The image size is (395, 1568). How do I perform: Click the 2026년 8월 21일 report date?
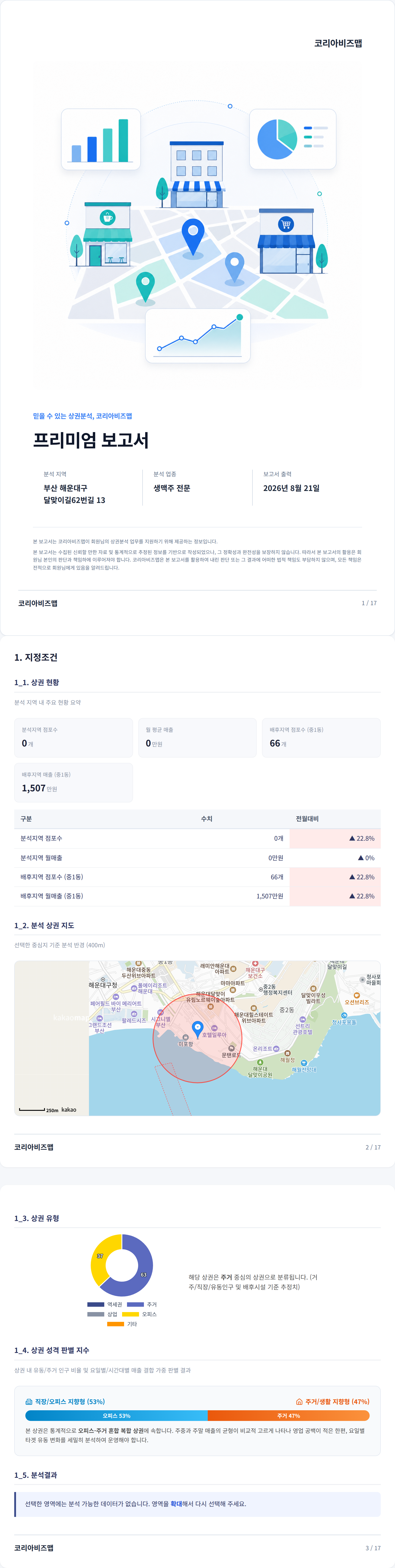click(291, 488)
